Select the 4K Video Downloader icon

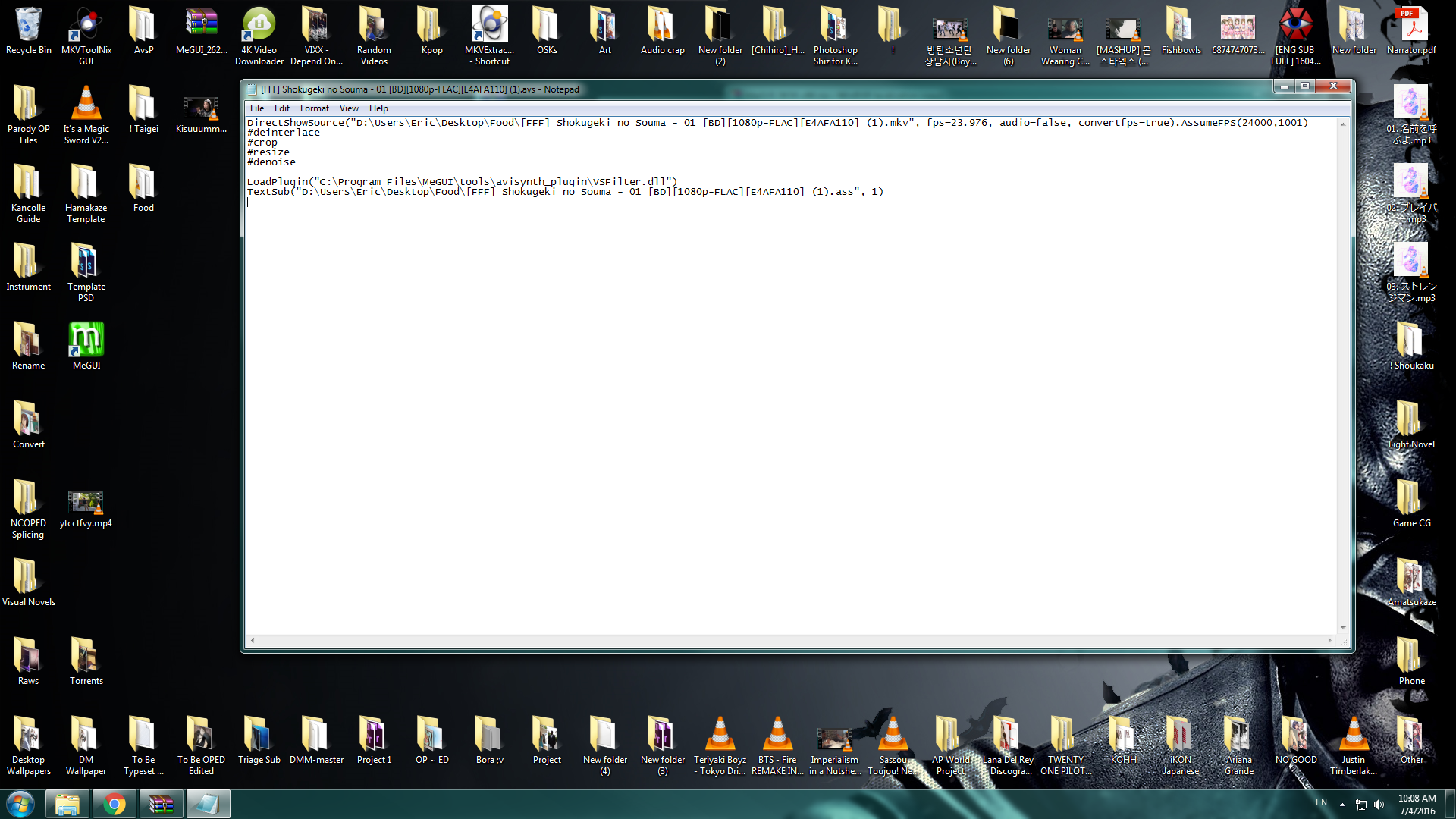pyautogui.click(x=259, y=26)
